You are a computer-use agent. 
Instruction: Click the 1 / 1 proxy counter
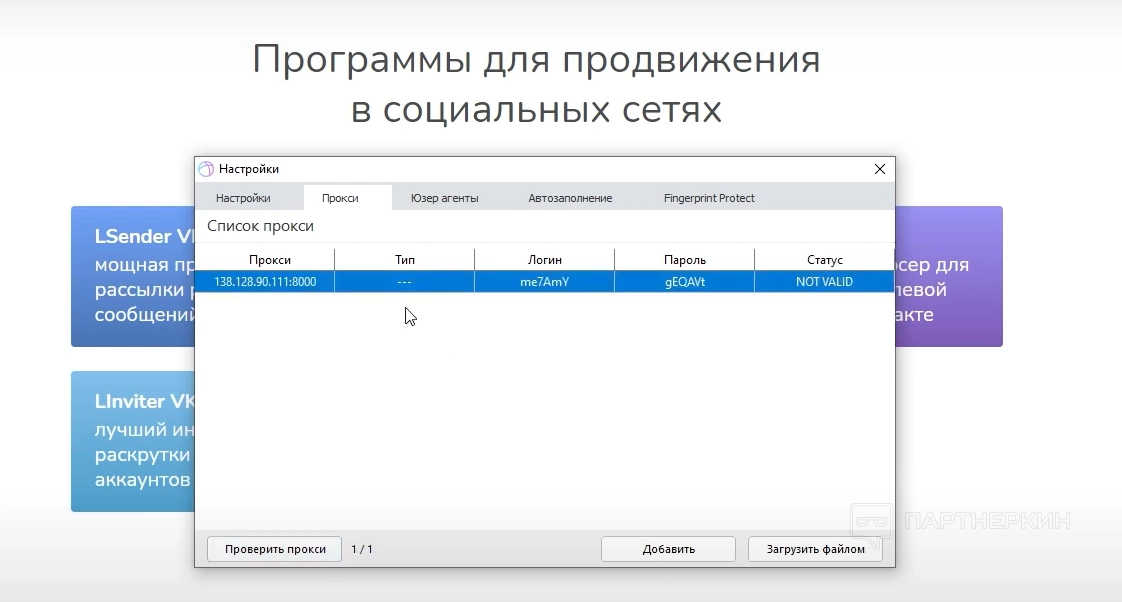click(361, 549)
